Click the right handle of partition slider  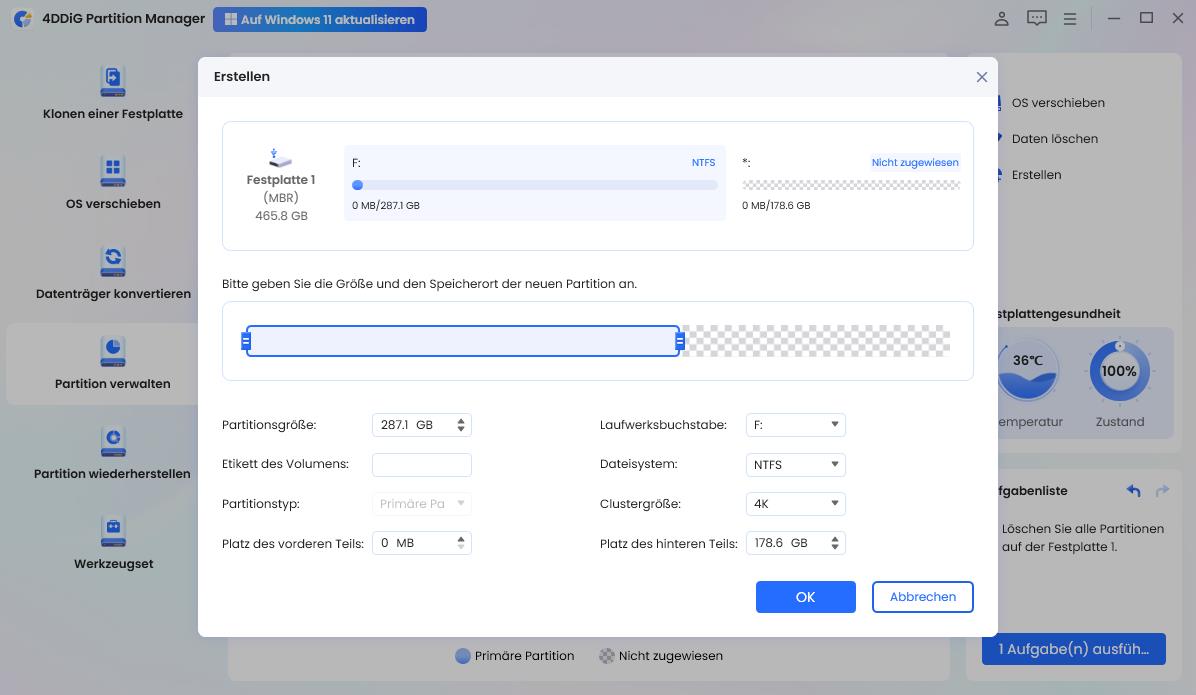[x=680, y=342]
